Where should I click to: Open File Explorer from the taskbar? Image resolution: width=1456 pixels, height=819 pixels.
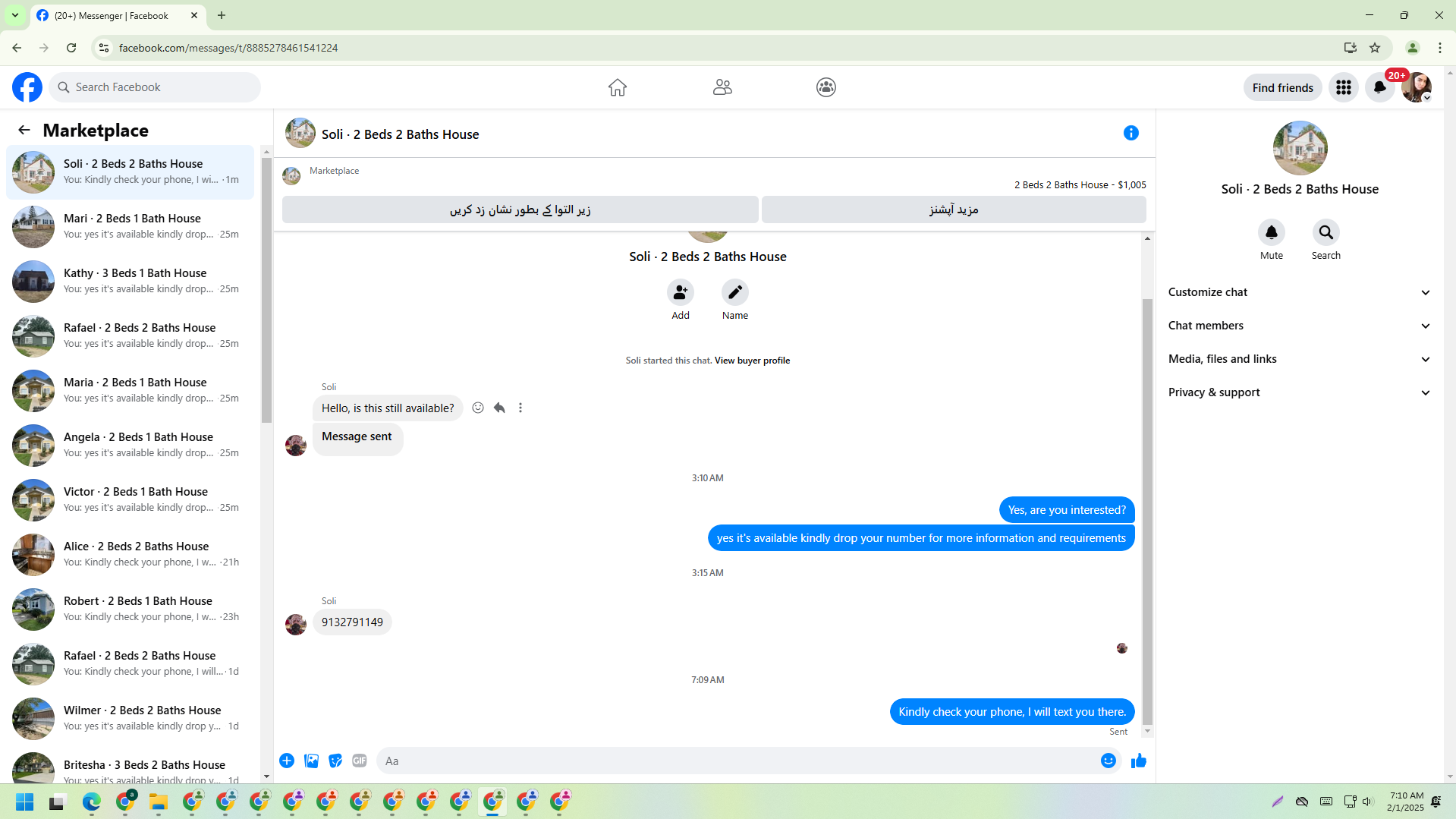click(158, 802)
